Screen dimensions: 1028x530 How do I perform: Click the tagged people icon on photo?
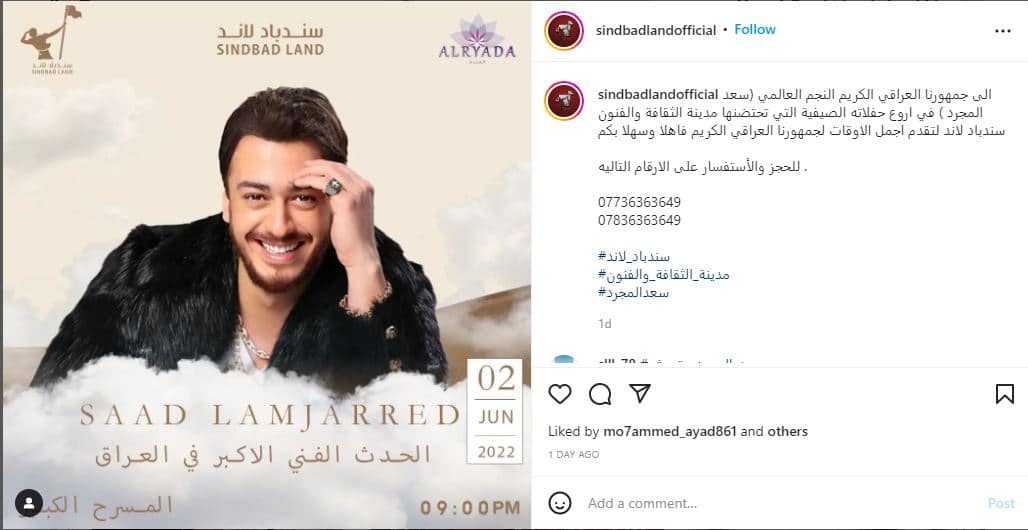[29, 502]
